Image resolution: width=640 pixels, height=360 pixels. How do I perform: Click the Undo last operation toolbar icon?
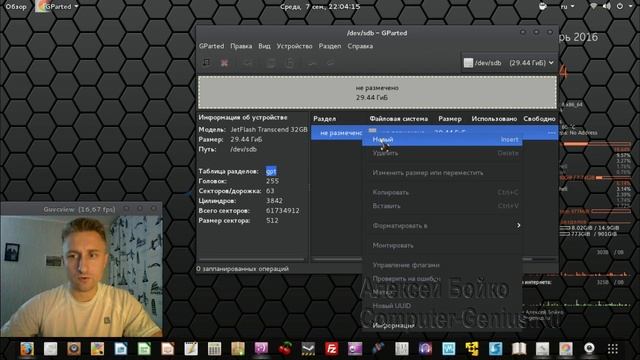pos(312,63)
